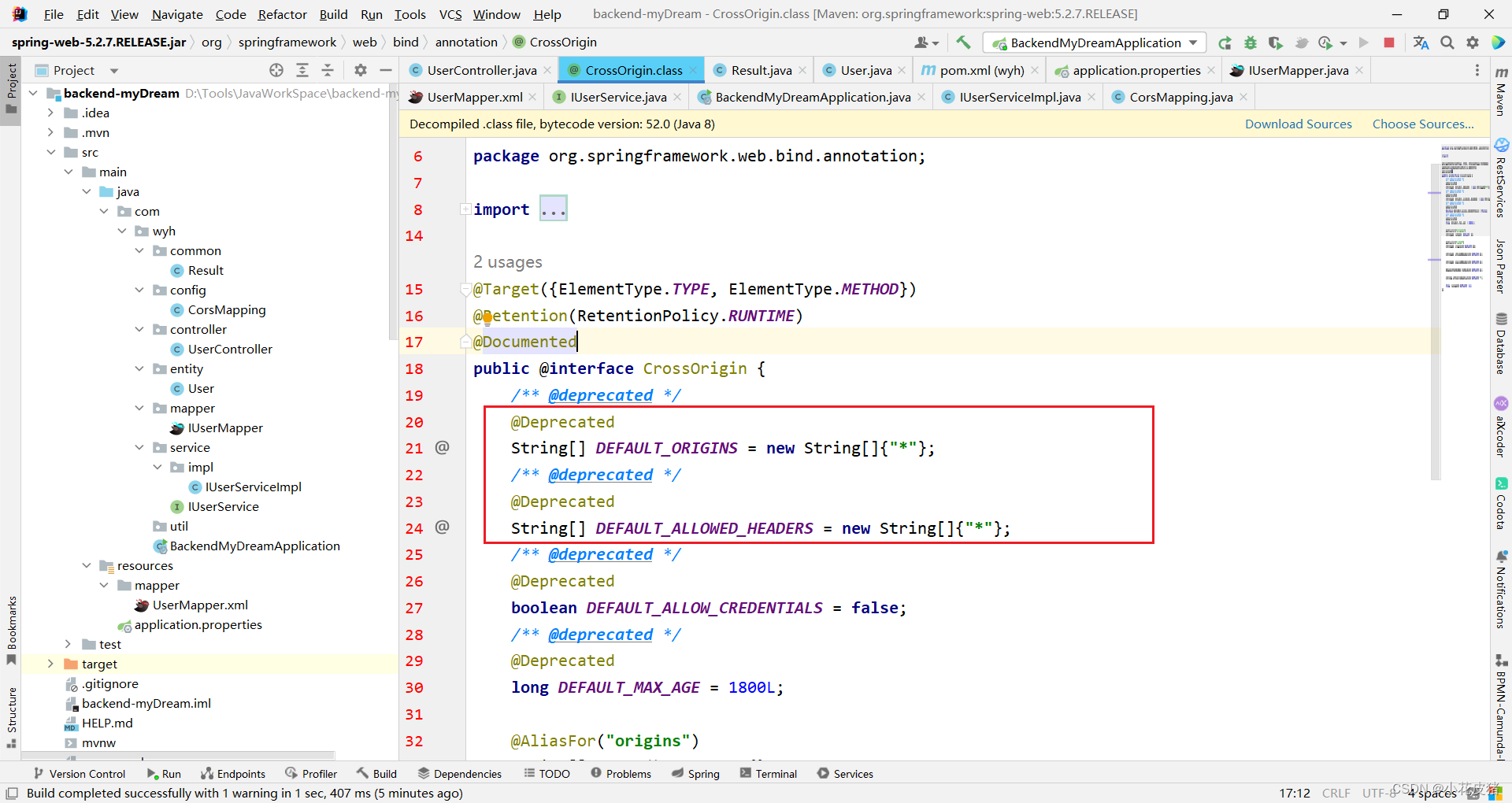The height and width of the screenshot is (803, 1512).
Task: Switch to the CorsMapping.java tab
Action: point(1180,97)
